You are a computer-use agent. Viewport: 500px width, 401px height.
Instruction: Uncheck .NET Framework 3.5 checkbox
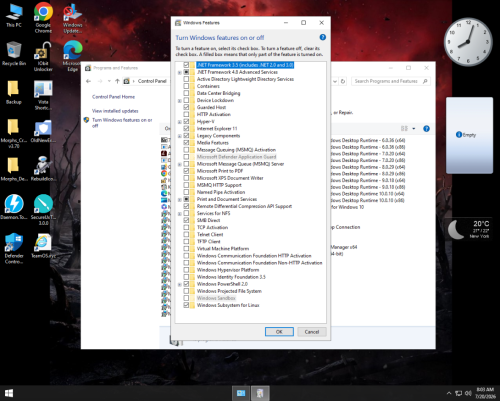click(x=186, y=65)
